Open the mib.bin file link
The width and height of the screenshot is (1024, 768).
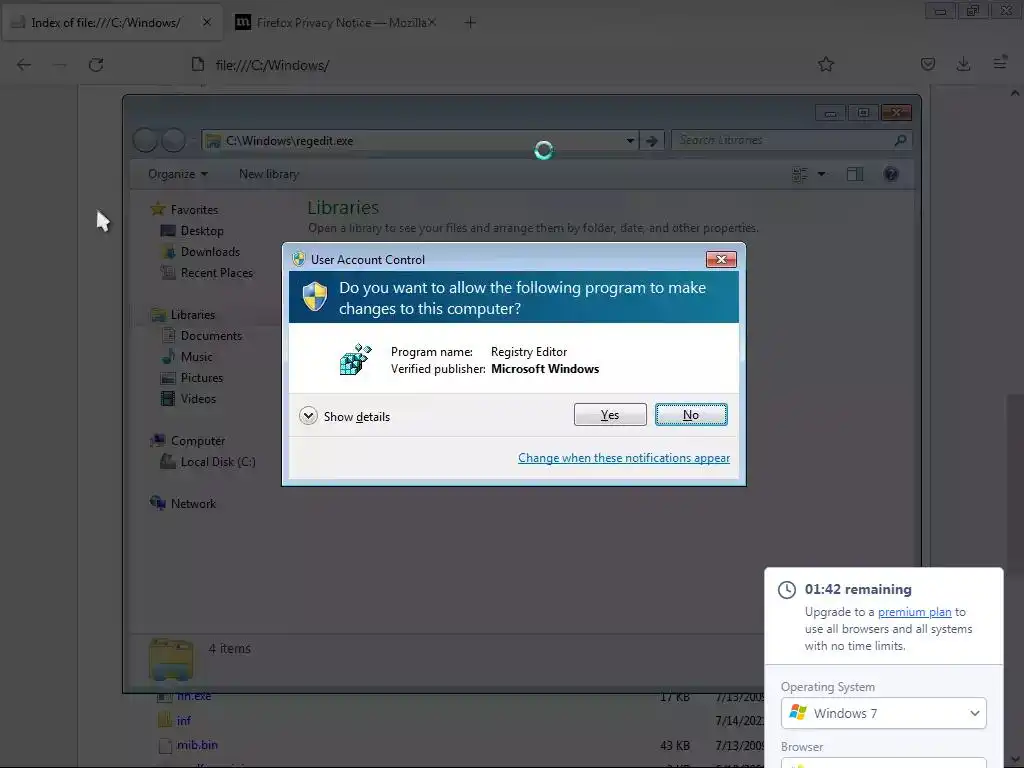(197, 744)
